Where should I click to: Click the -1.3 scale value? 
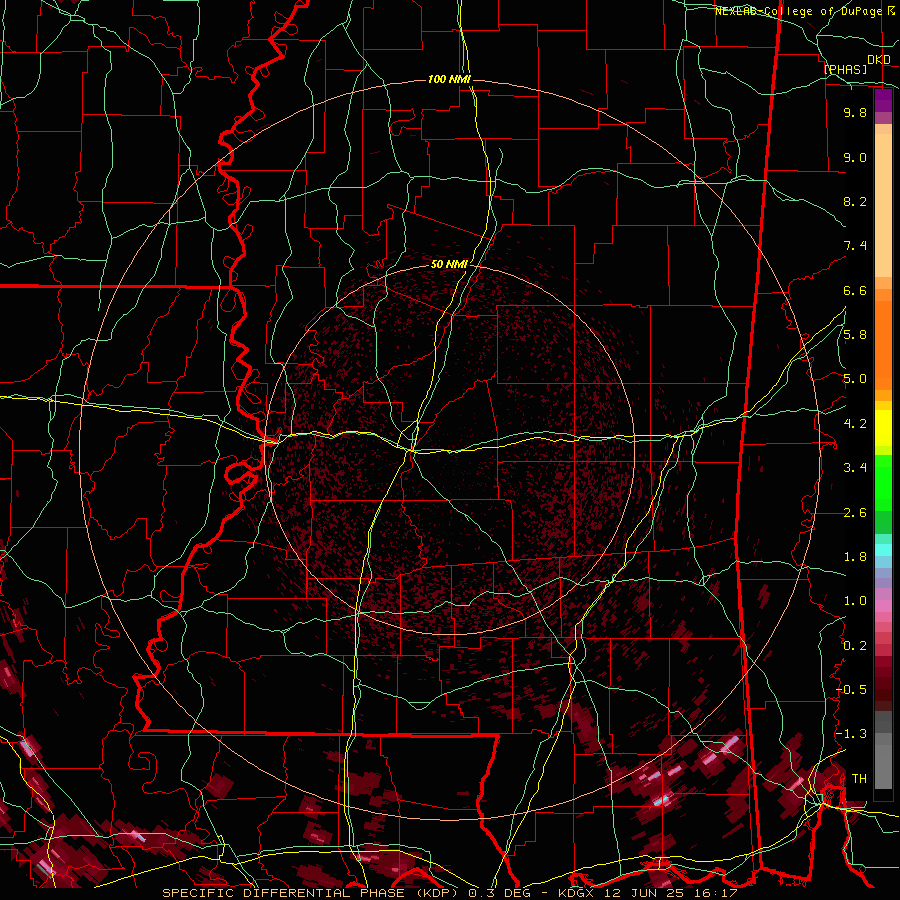[x=851, y=734]
